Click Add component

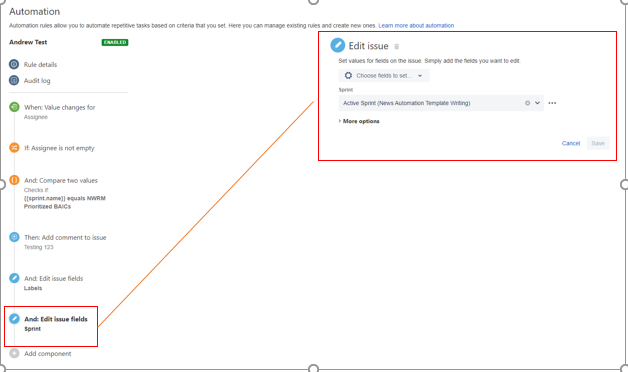pyautogui.click(x=48, y=354)
